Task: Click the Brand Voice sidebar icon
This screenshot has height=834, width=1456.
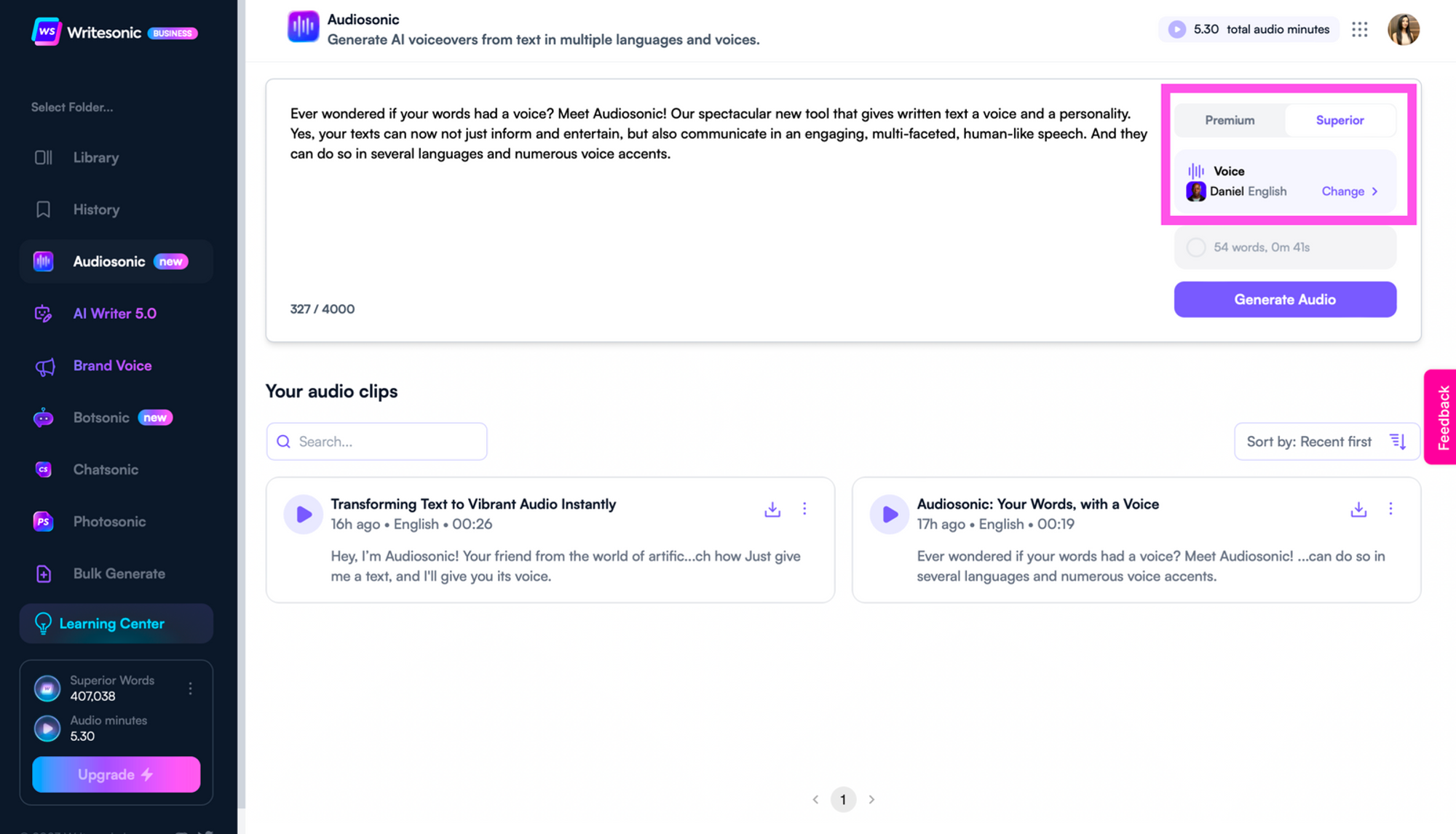Action: click(x=44, y=365)
